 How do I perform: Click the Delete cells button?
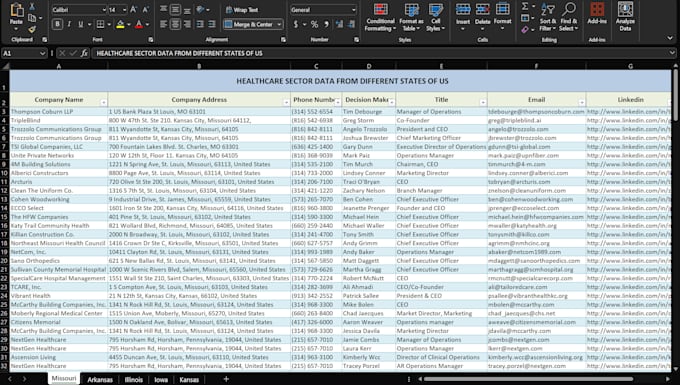click(482, 16)
